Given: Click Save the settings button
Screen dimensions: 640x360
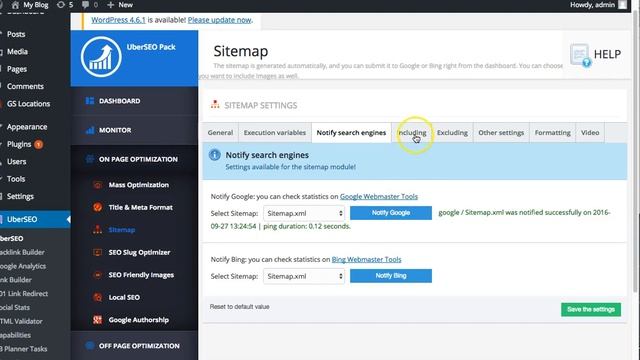Looking at the screenshot, I should coord(591,309).
